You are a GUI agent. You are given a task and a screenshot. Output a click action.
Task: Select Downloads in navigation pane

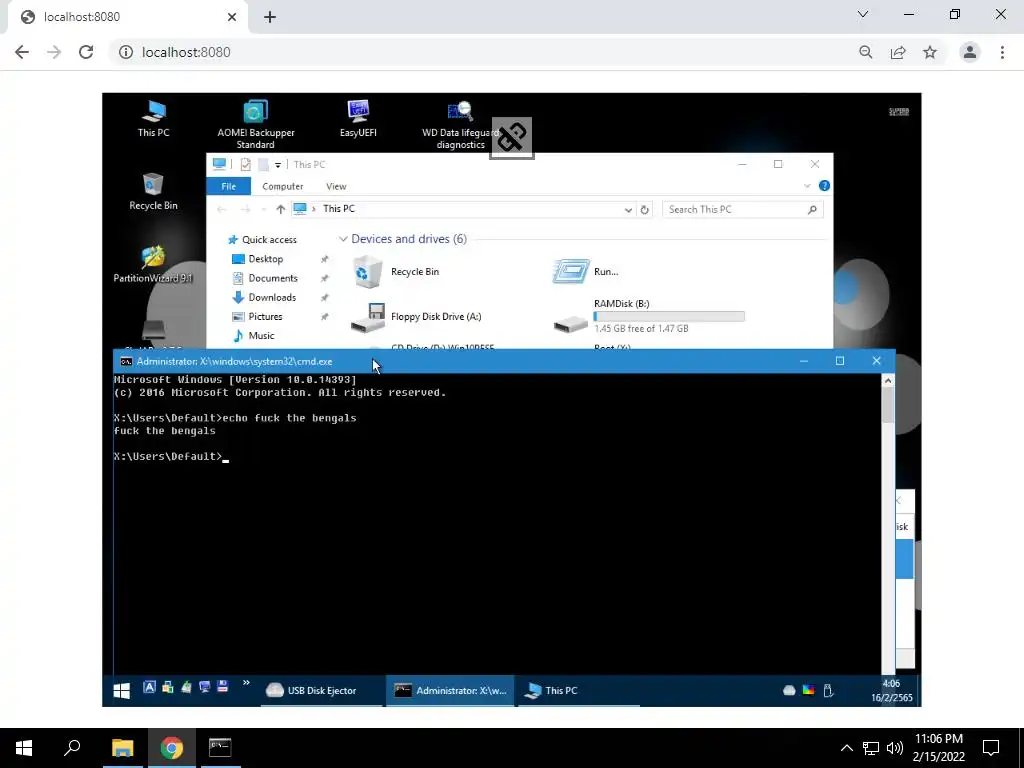[264, 297]
